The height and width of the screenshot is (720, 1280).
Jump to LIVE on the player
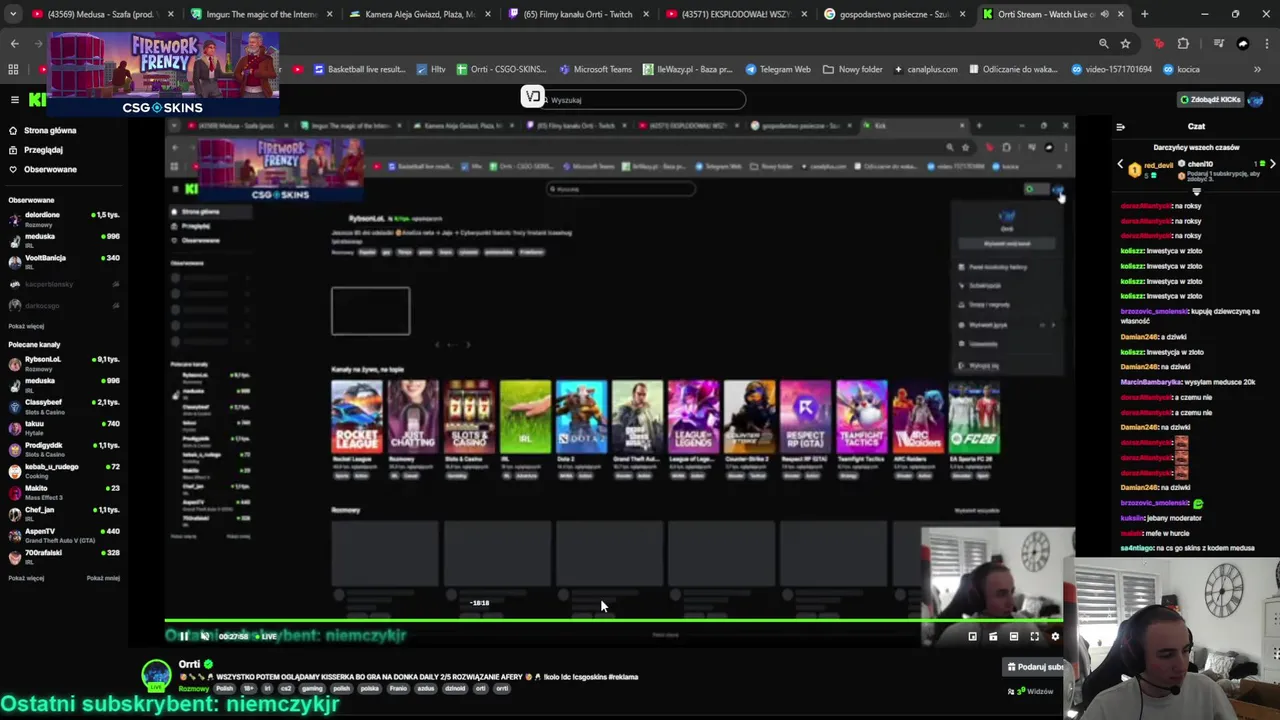pos(266,636)
